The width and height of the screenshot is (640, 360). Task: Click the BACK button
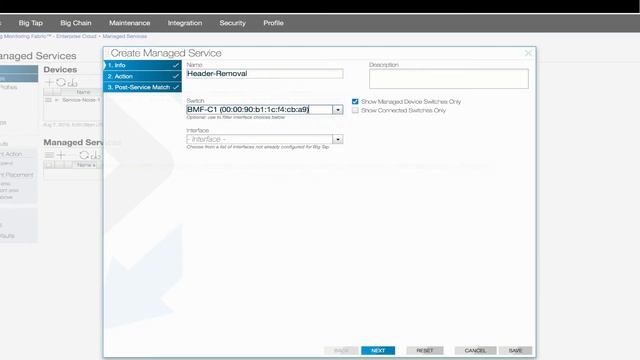(x=341, y=350)
